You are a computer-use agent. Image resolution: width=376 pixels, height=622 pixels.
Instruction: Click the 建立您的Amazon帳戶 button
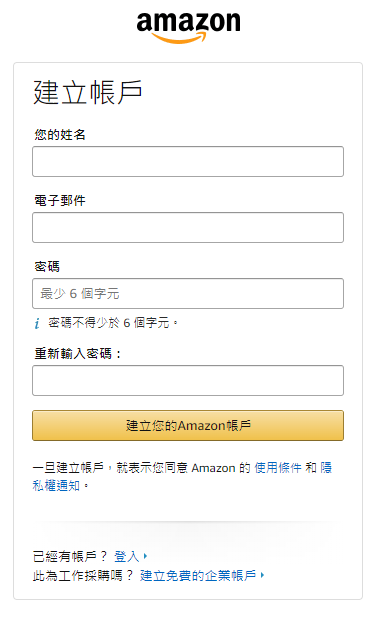point(188,425)
